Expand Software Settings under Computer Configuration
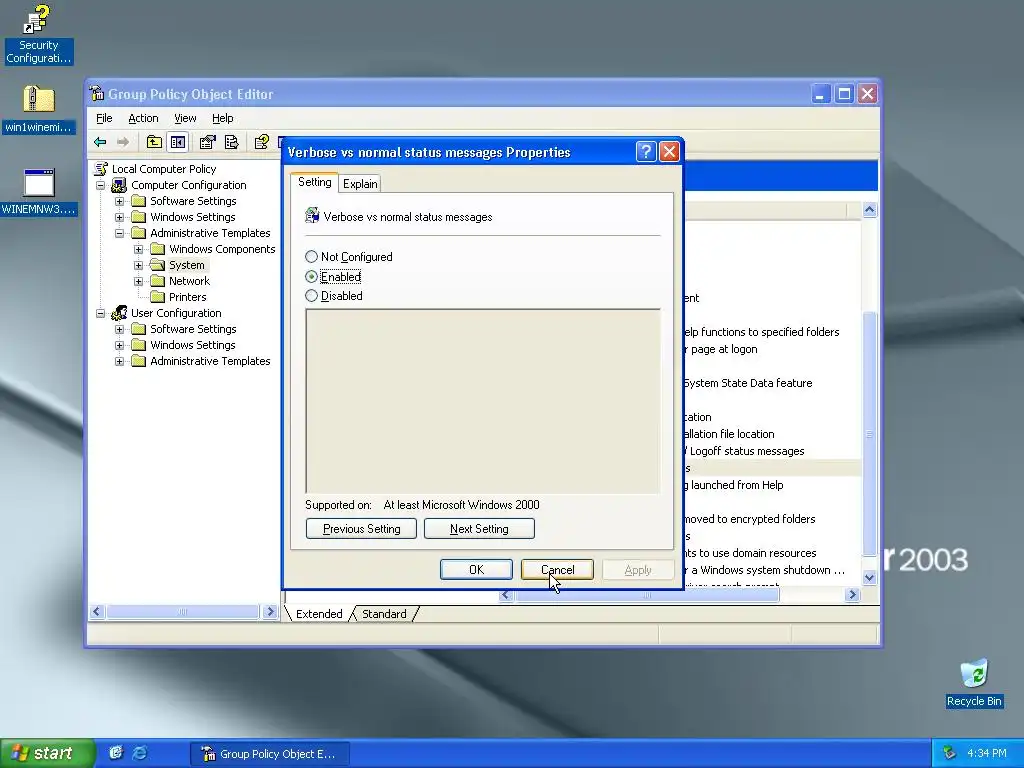Screen dimensions: 1024x768 click(x=120, y=201)
